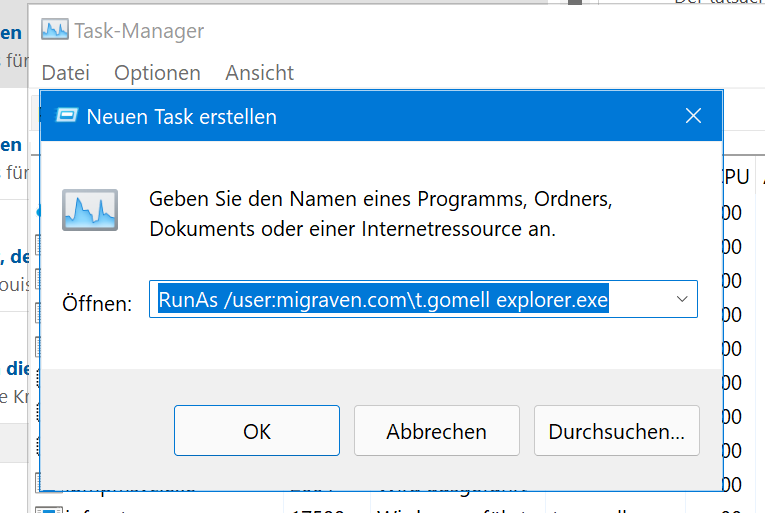Confirm the new task with OK

coord(257,431)
